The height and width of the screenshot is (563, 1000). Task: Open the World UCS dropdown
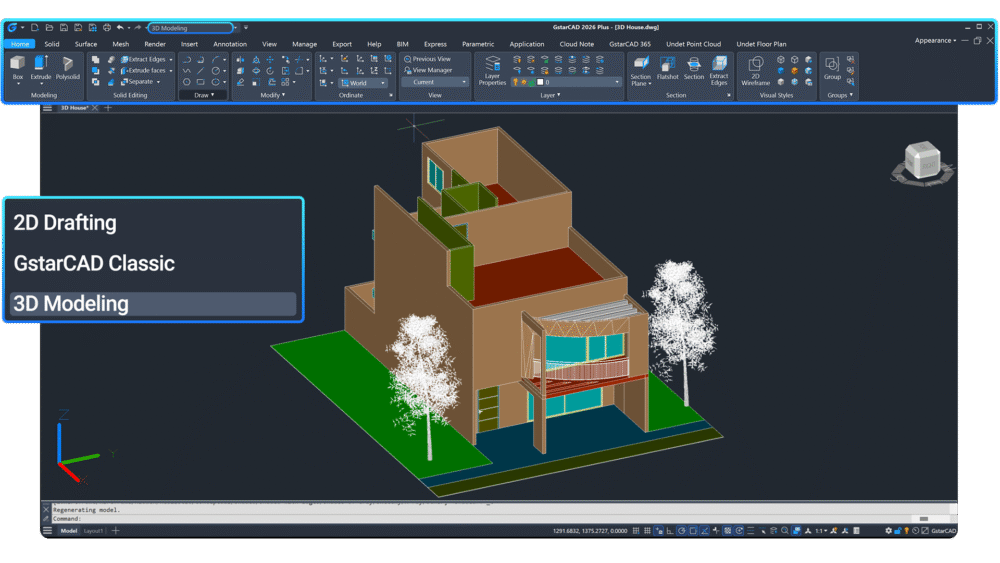point(363,83)
